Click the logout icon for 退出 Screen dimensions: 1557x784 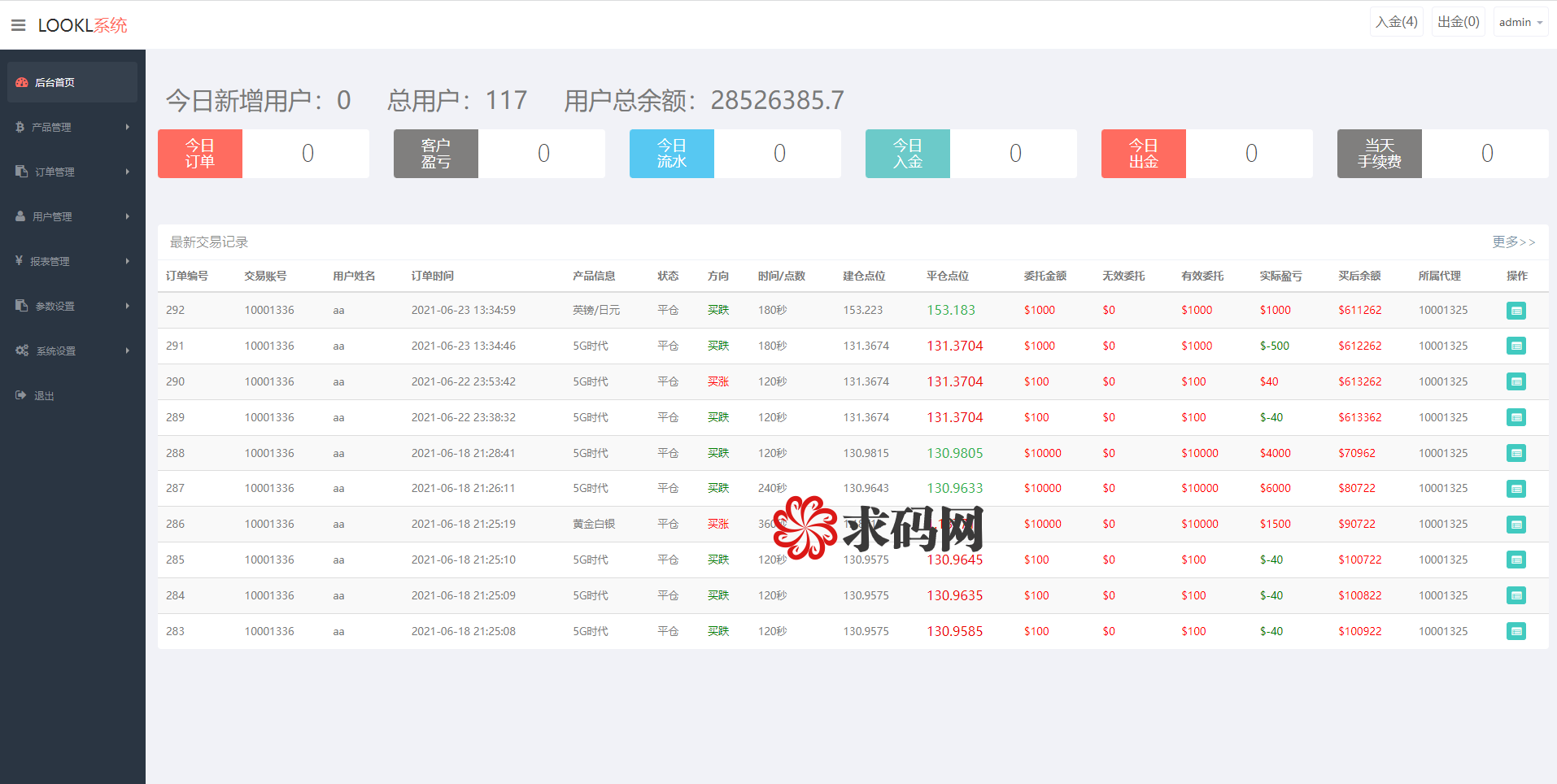click(x=20, y=395)
